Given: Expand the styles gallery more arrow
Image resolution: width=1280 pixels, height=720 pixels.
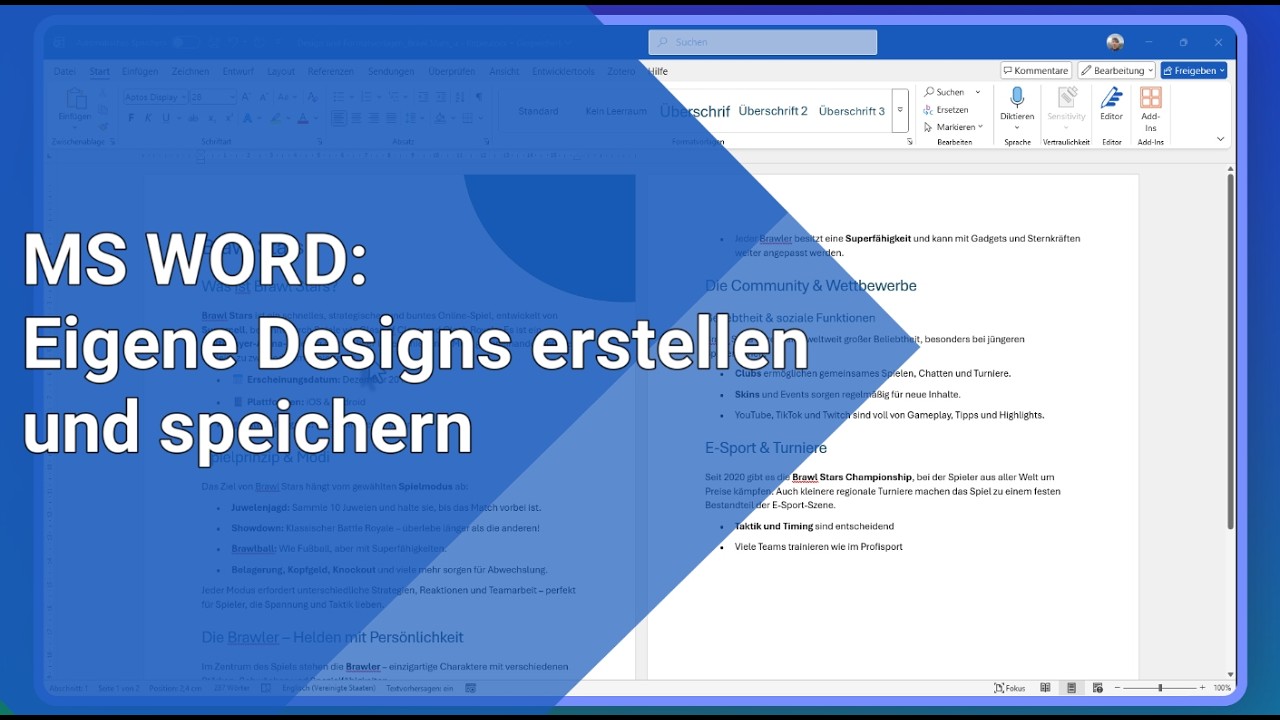Looking at the screenshot, I should [x=900, y=111].
